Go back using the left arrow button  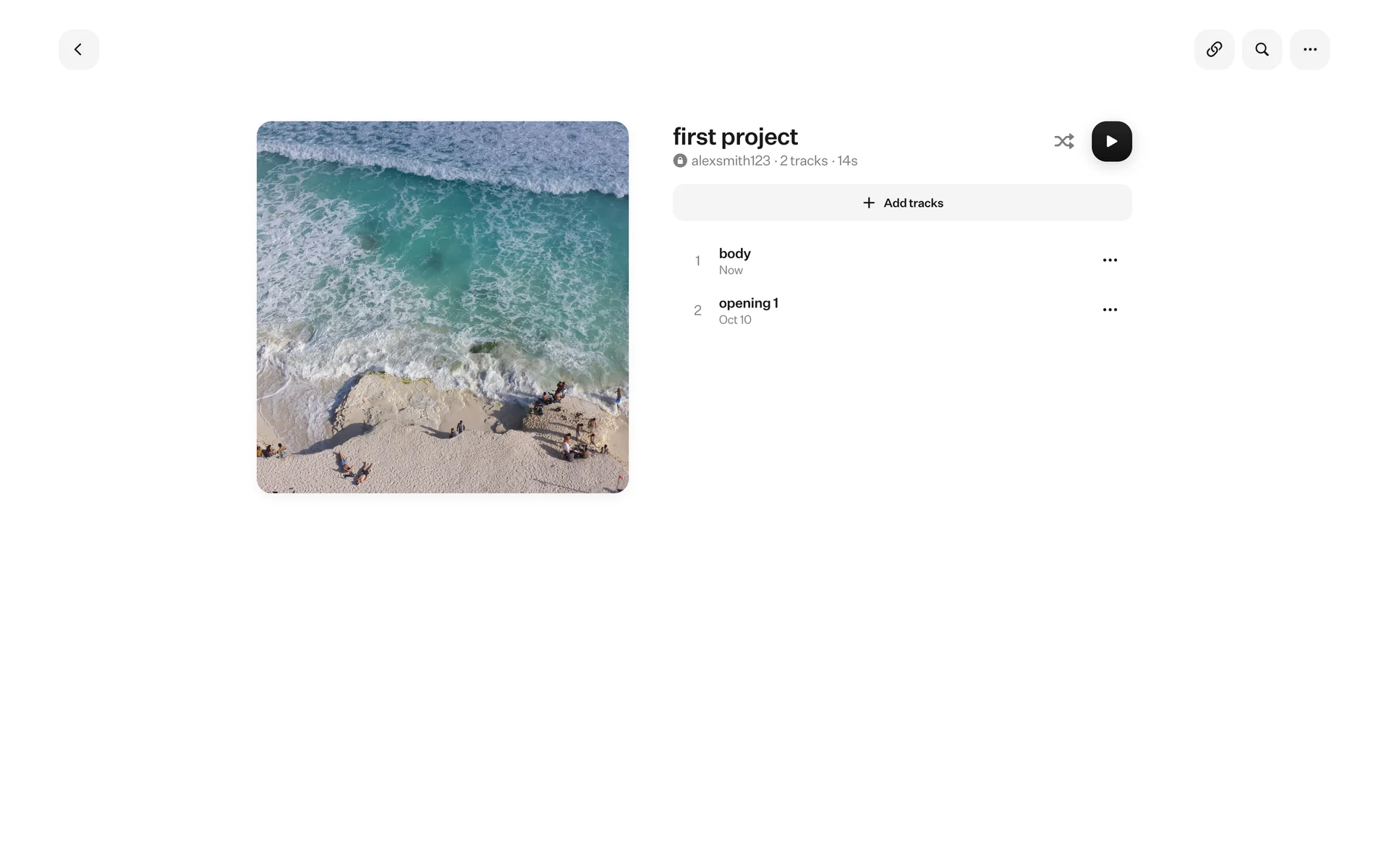[x=79, y=49]
